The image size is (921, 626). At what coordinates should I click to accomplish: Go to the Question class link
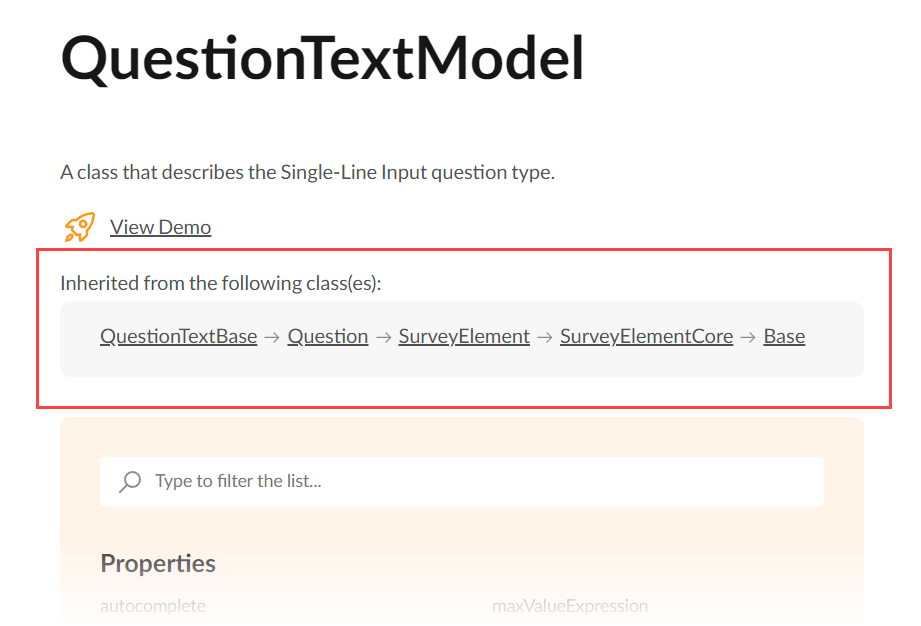click(328, 336)
